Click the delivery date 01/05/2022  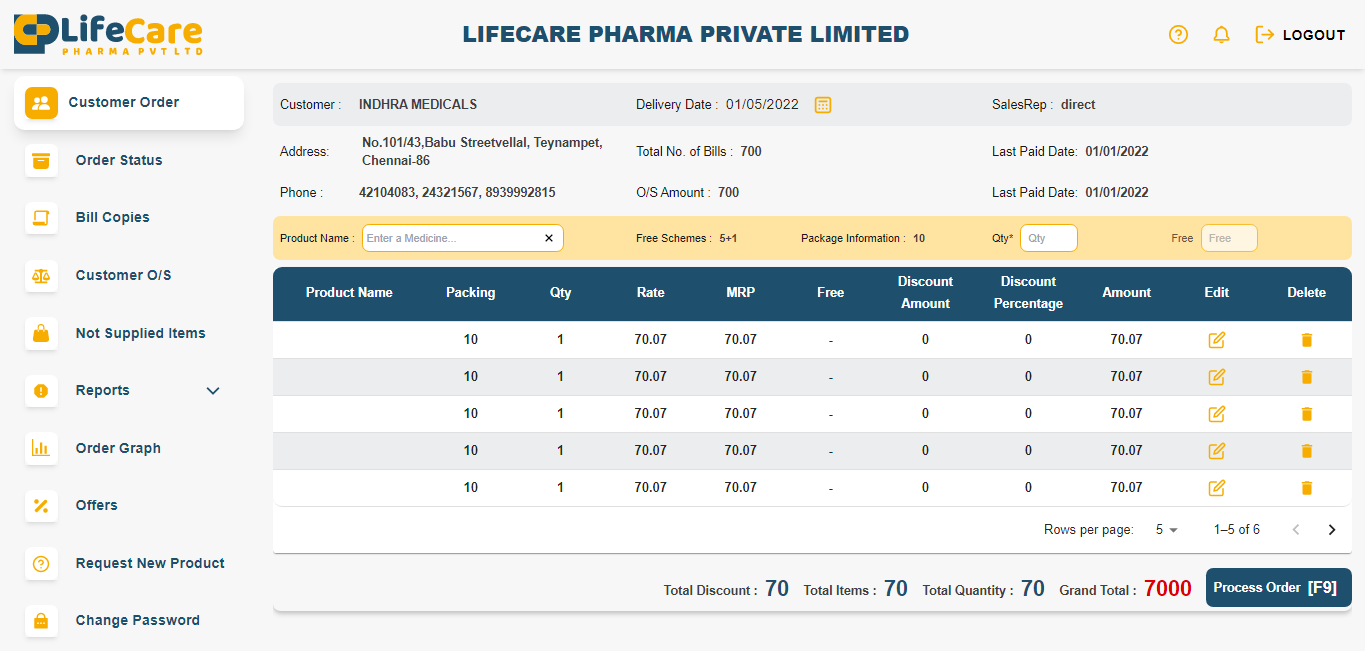[762, 104]
